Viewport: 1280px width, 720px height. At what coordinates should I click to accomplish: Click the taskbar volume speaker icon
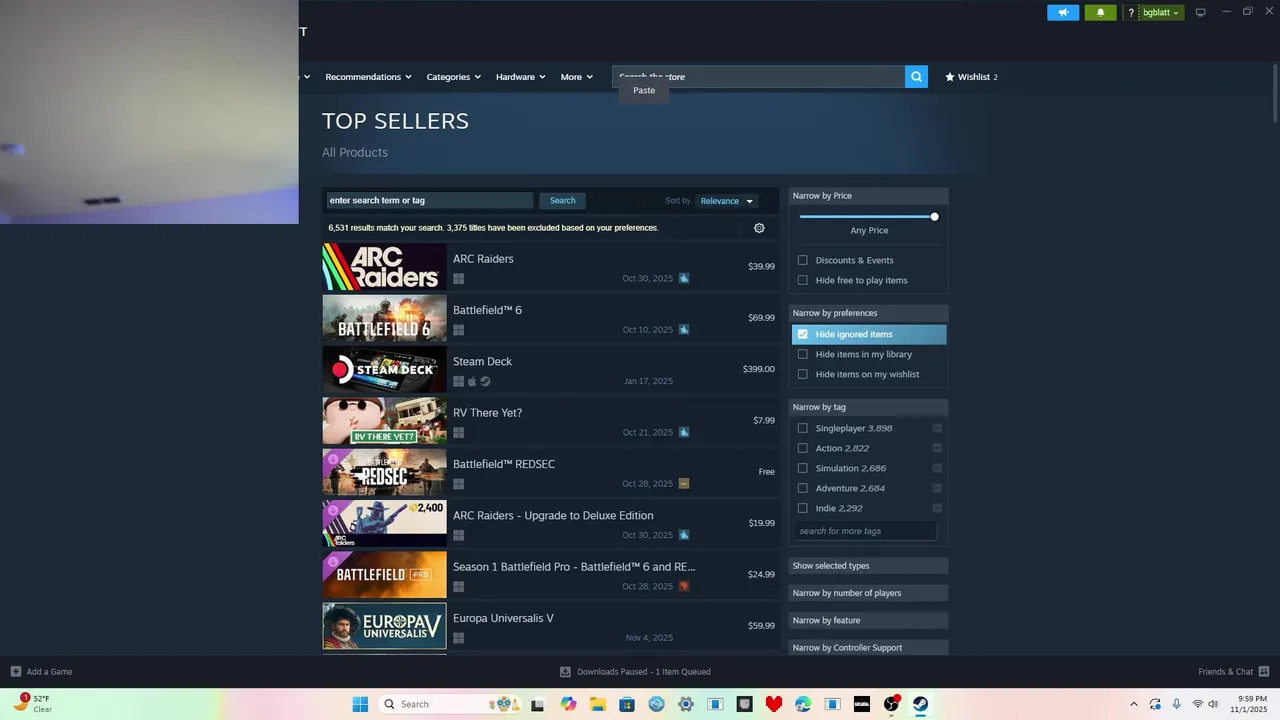pos(1213,704)
